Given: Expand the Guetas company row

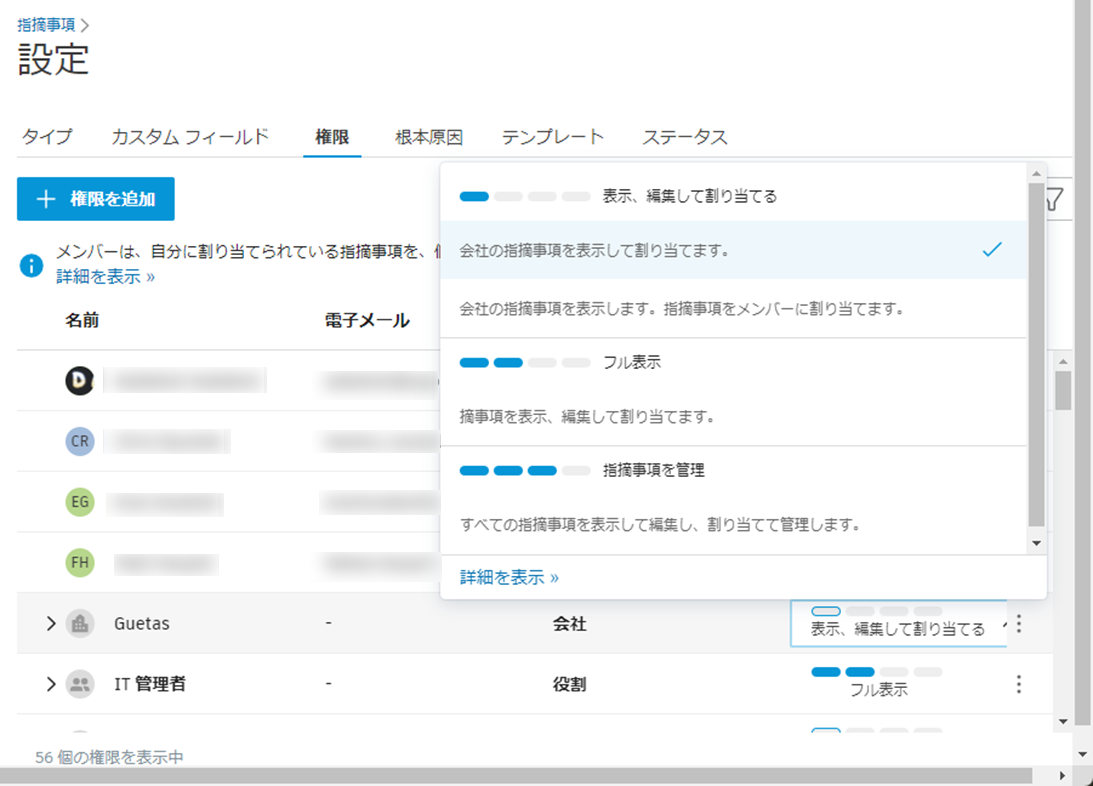Looking at the screenshot, I should [50, 624].
